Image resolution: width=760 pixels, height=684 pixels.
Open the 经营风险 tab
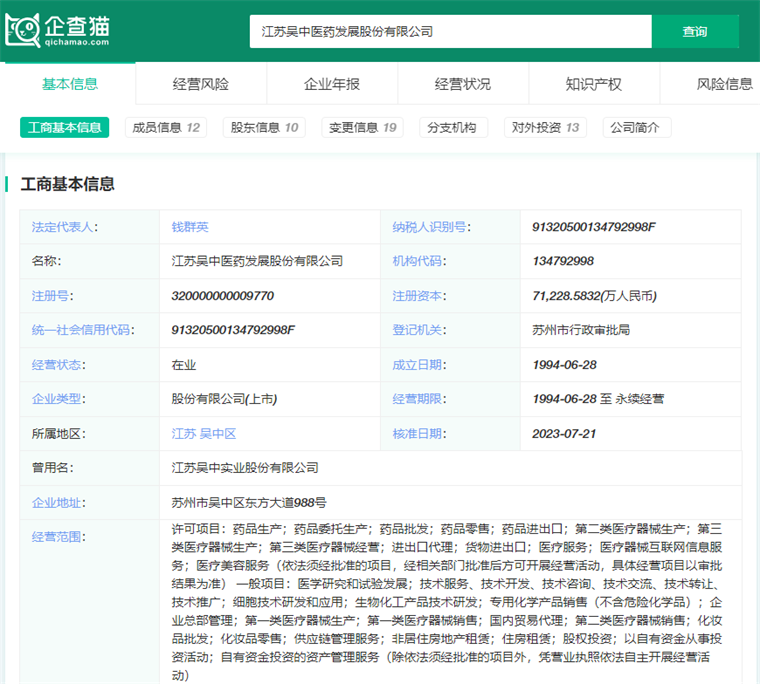click(201, 84)
